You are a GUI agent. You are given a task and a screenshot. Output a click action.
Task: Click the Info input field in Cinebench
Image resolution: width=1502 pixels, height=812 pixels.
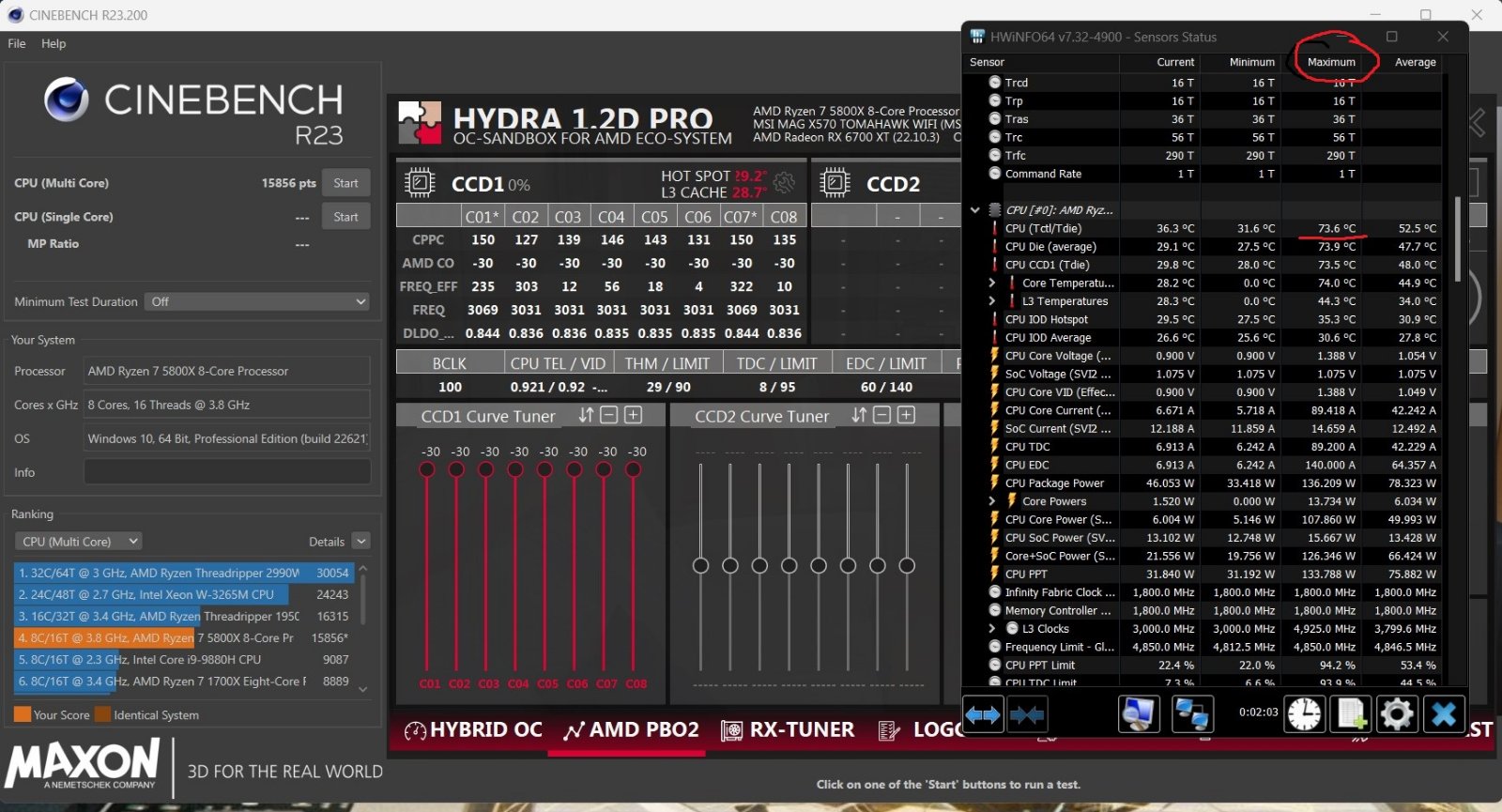tap(227, 472)
